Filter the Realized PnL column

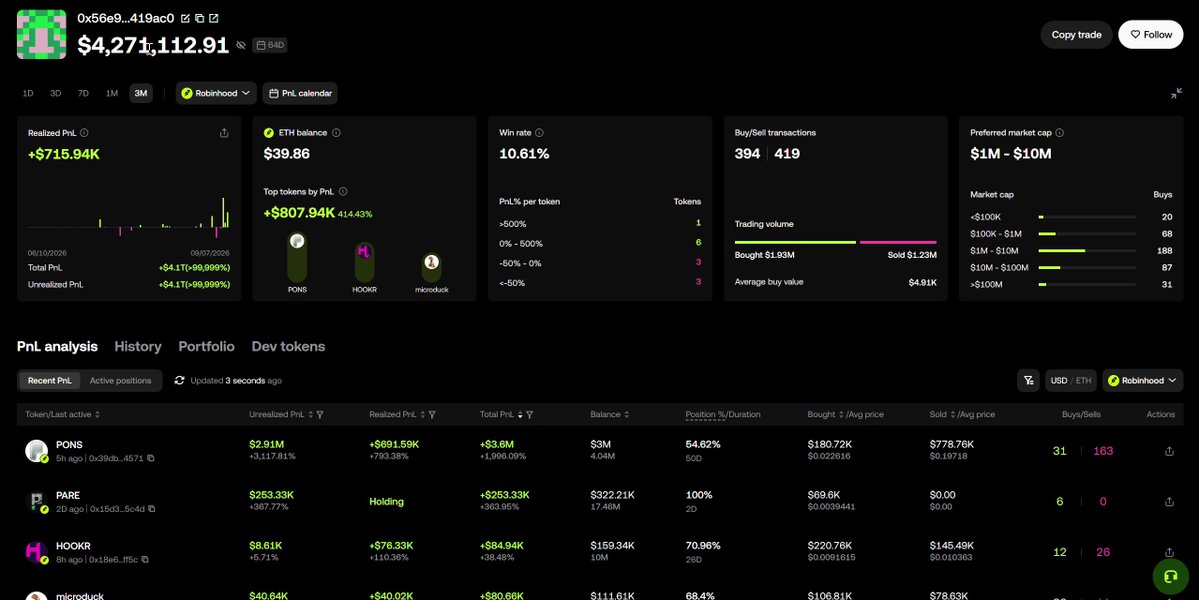pos(432,414)
